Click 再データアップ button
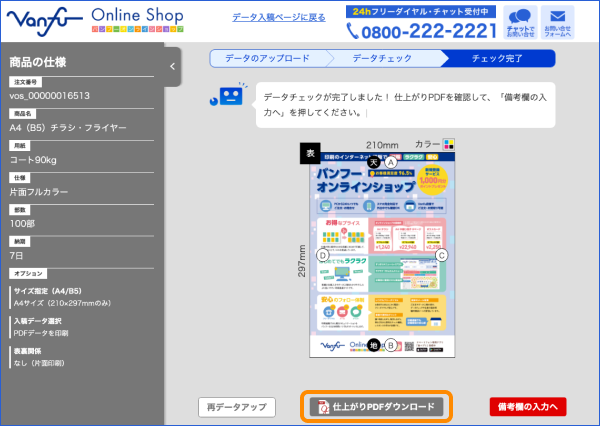This screenshot has height=426, width=600. [x=237, y=407]
